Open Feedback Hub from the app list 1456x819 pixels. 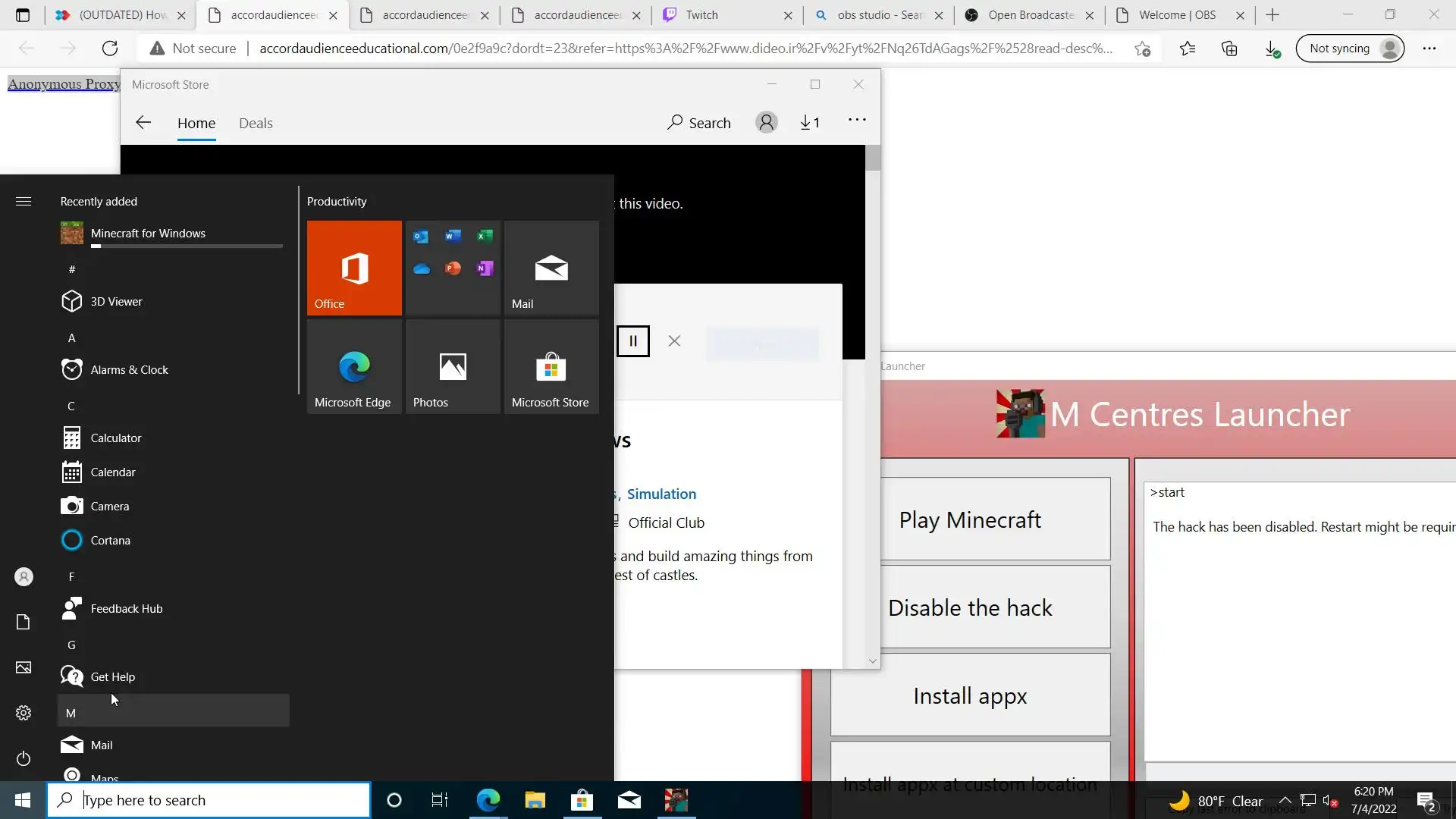(x=126, y=608)
